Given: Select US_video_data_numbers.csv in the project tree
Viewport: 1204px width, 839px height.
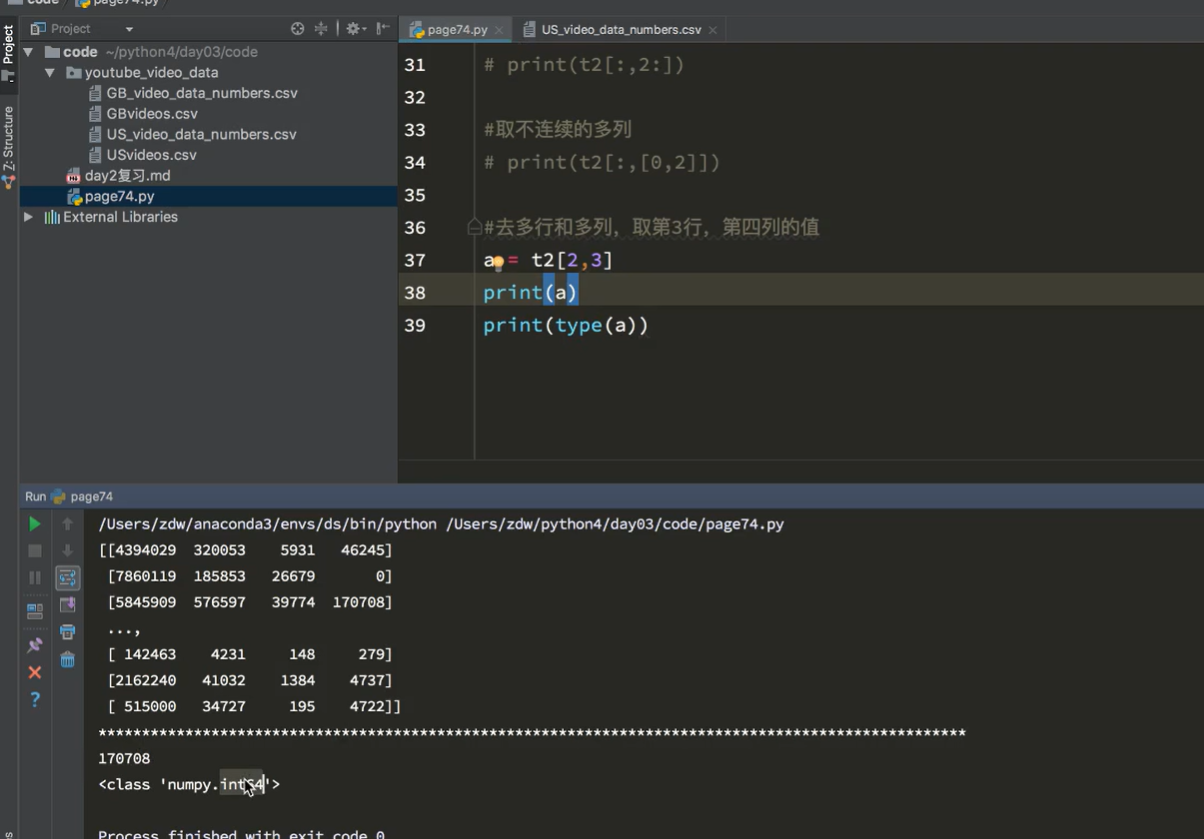Looking at the screenshot, I should coord(201,134).
